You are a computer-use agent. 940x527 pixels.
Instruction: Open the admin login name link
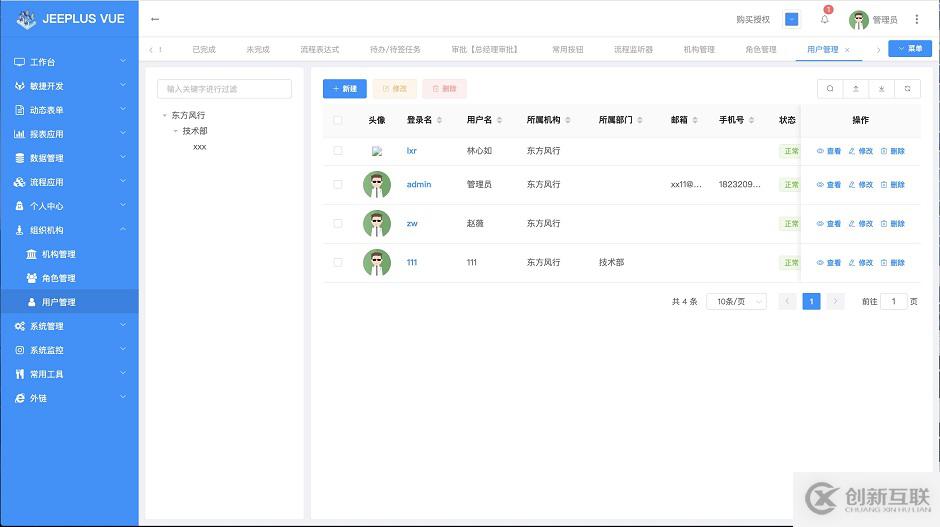point(418,185)
